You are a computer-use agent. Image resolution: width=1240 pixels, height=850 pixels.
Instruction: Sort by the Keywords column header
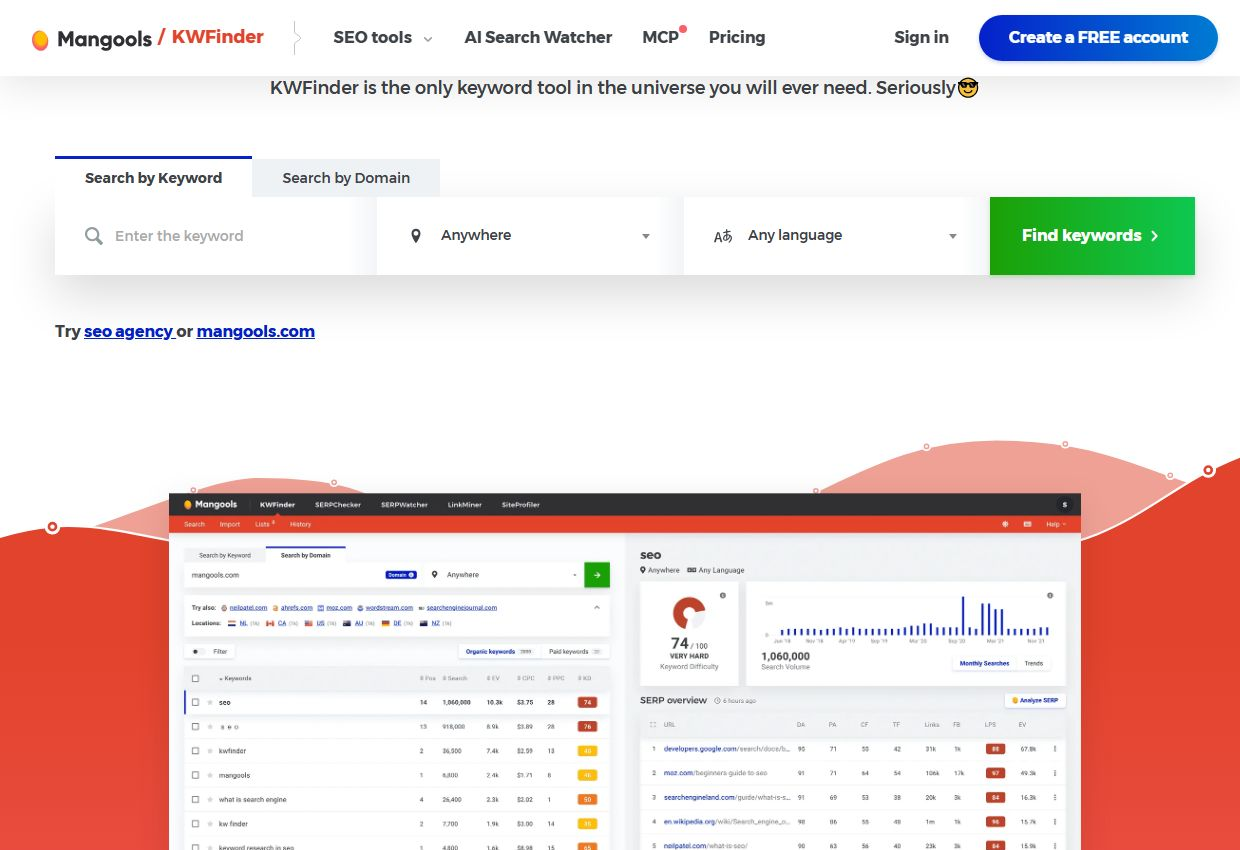tap(236, 678)
